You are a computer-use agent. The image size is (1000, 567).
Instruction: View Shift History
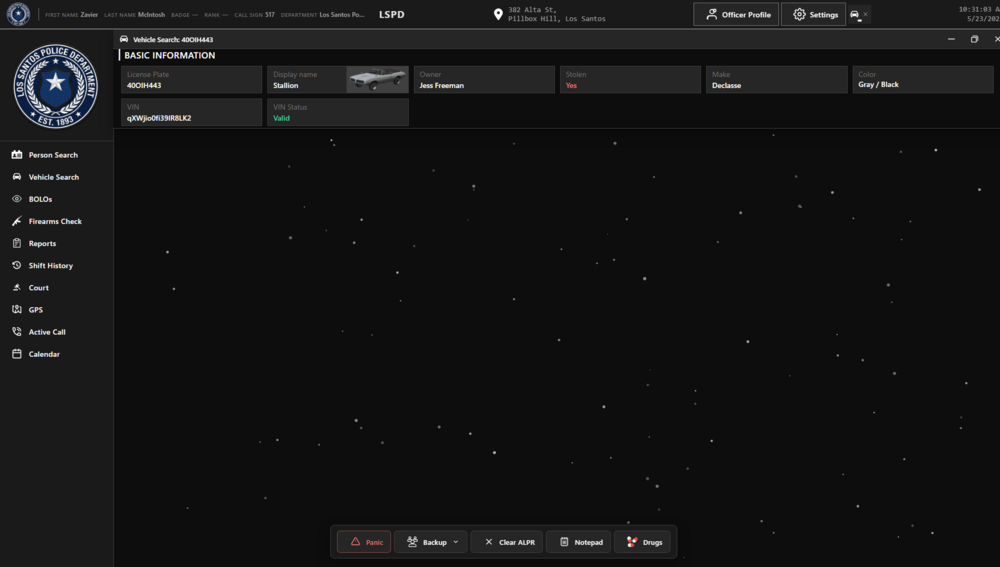(50, 265)
